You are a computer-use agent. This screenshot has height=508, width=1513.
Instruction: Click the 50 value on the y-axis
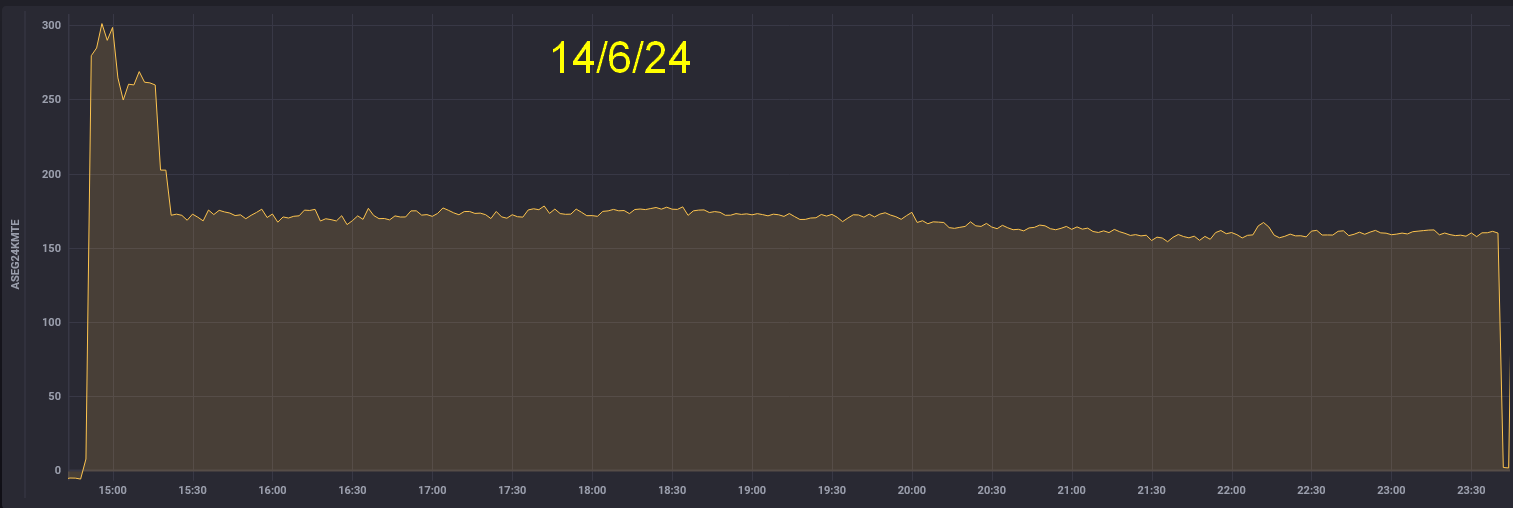(x=54, y=396)
